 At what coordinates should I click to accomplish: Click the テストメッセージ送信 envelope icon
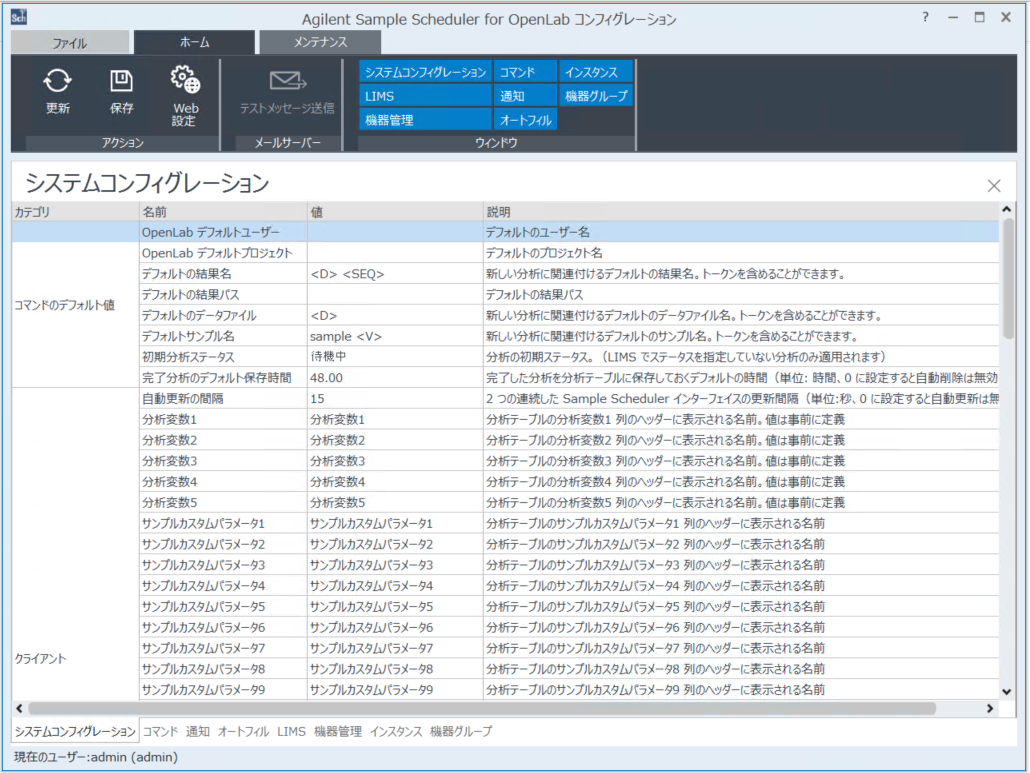pos(288,81)
